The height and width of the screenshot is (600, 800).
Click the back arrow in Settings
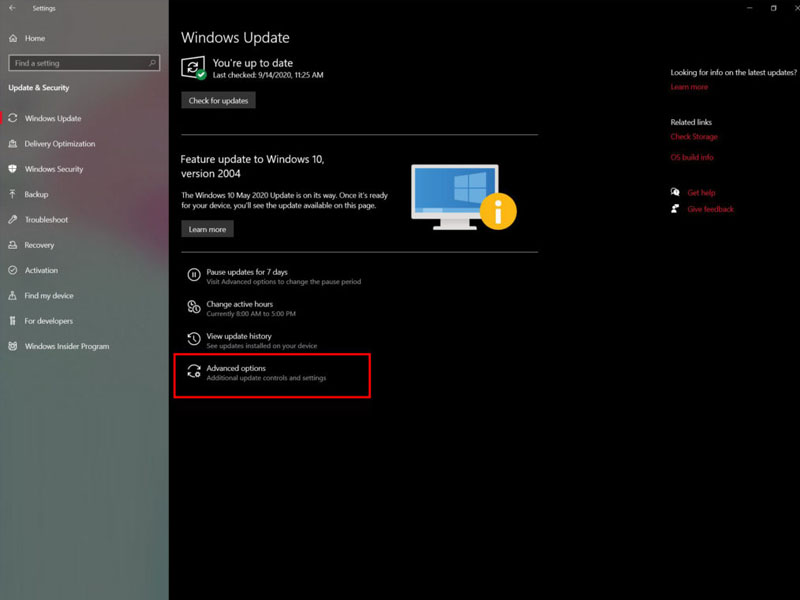pos(12,8)
